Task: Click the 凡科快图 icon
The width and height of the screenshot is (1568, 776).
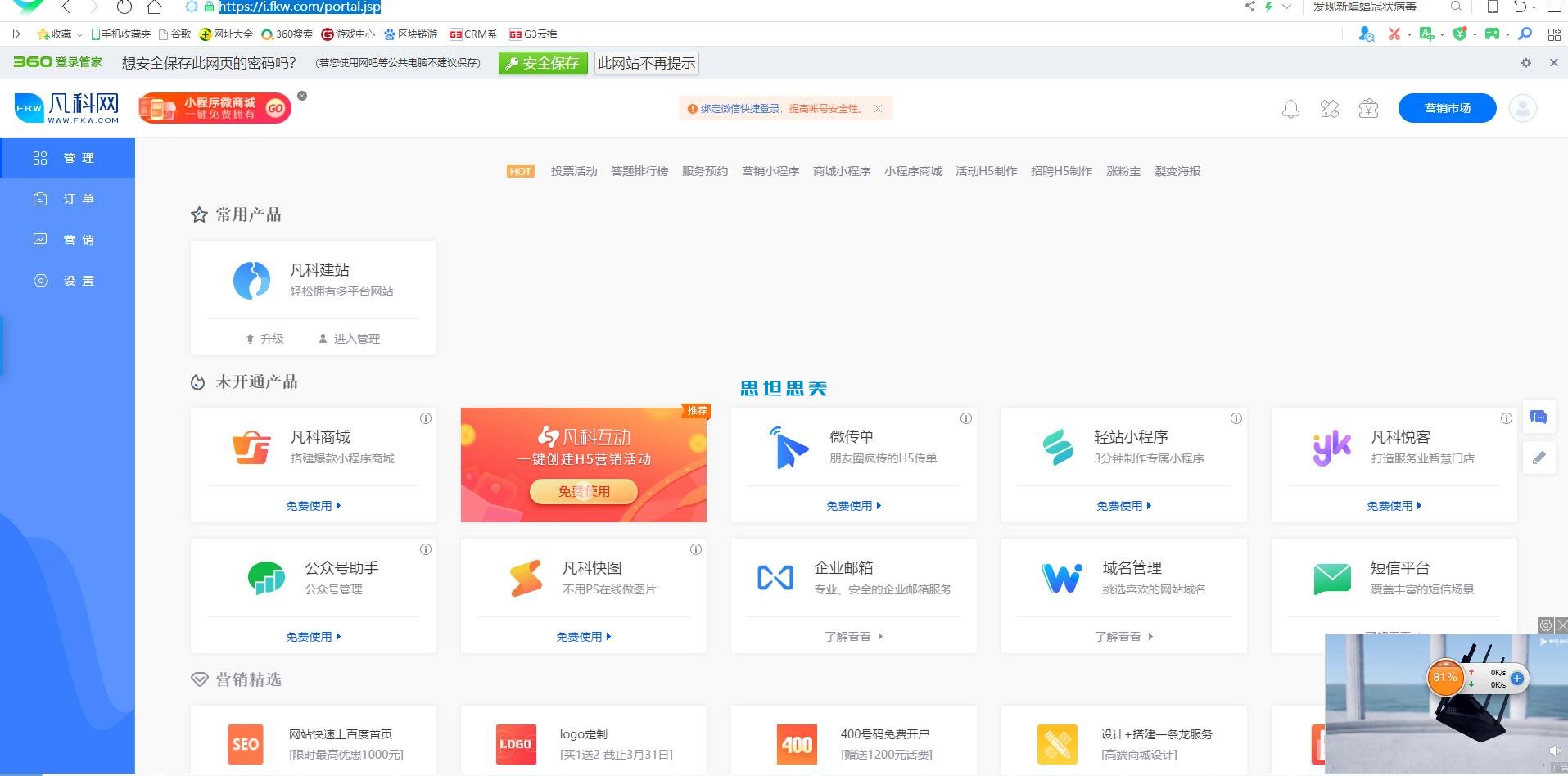Action: pyautogui.click(x=526, y=578)
